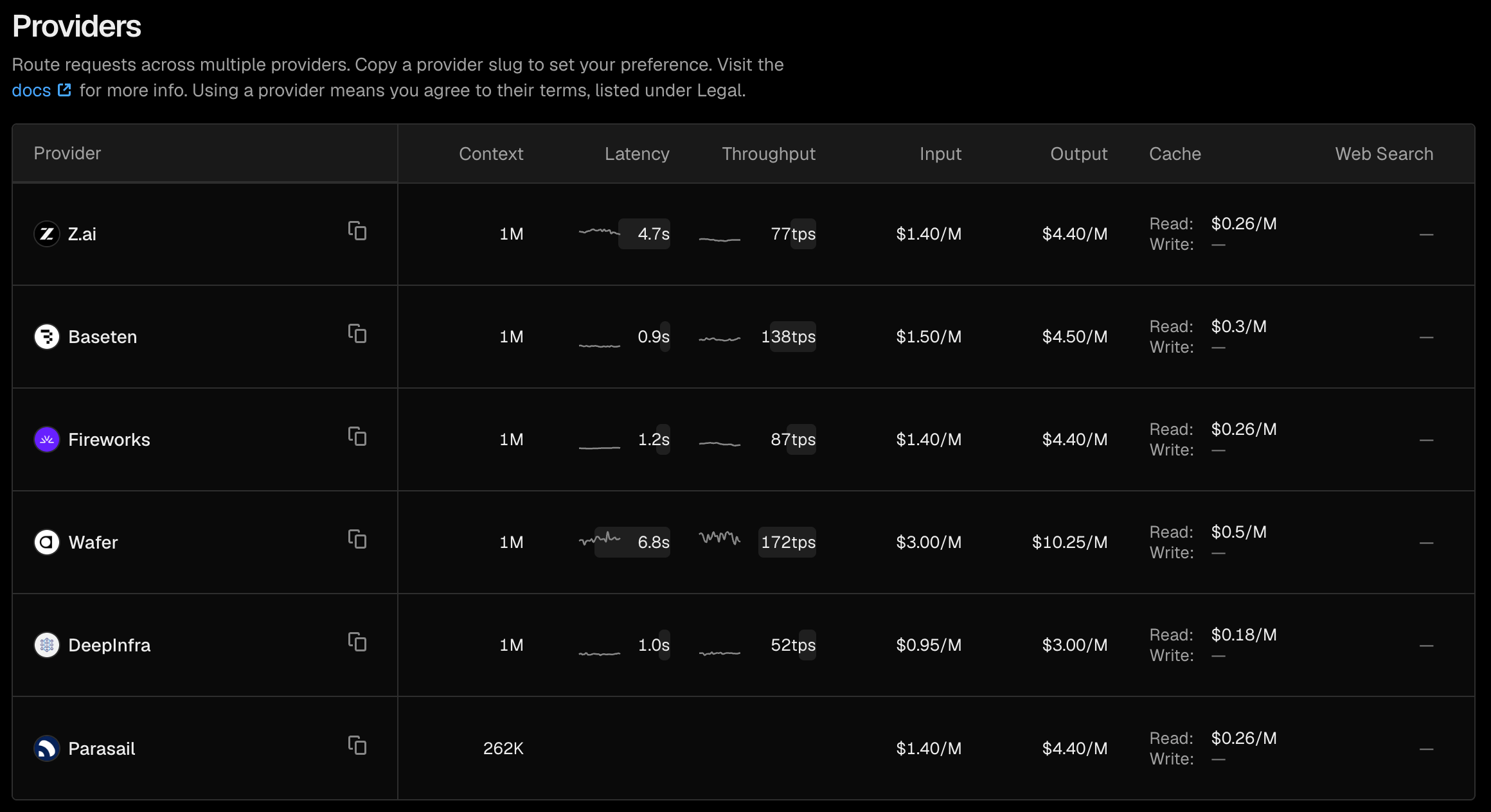This screenshot has width=1491, height=812.
Task: Click the Fireworks purple logo icon
Action: (x=47, y=439)
